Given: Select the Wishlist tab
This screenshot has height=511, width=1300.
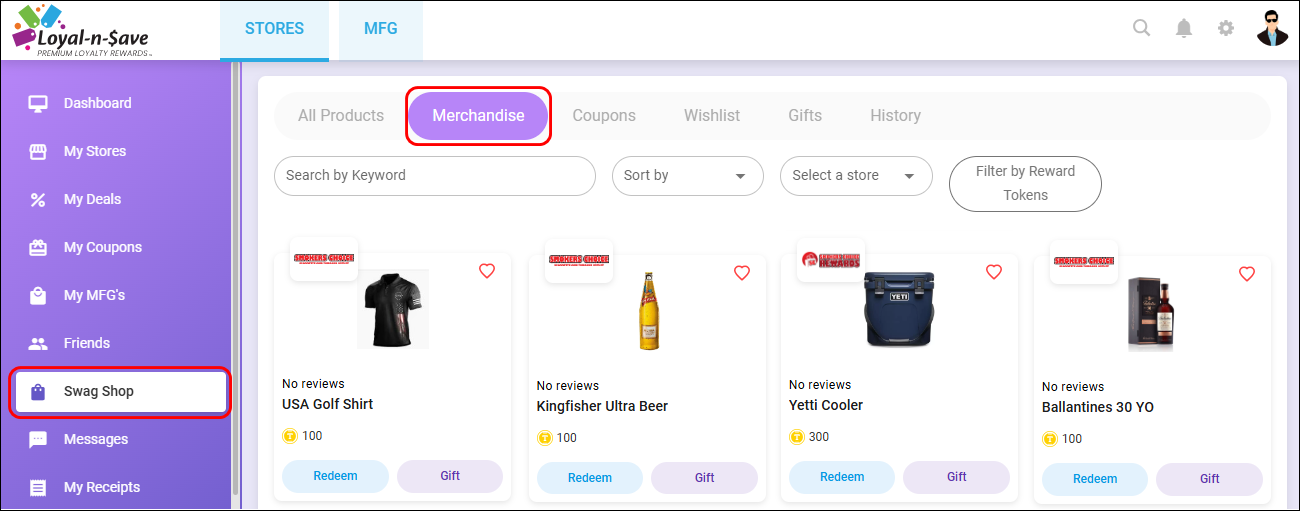Looking at the screenshot, I should (712, 116).
